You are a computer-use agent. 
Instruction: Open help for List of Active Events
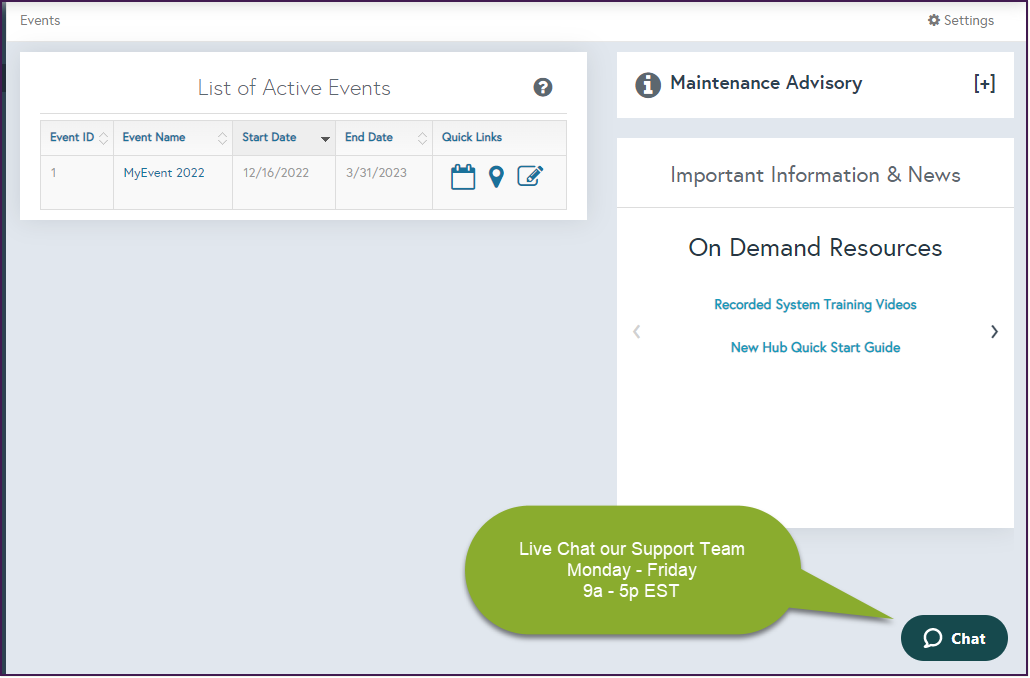tap(543, 87)
